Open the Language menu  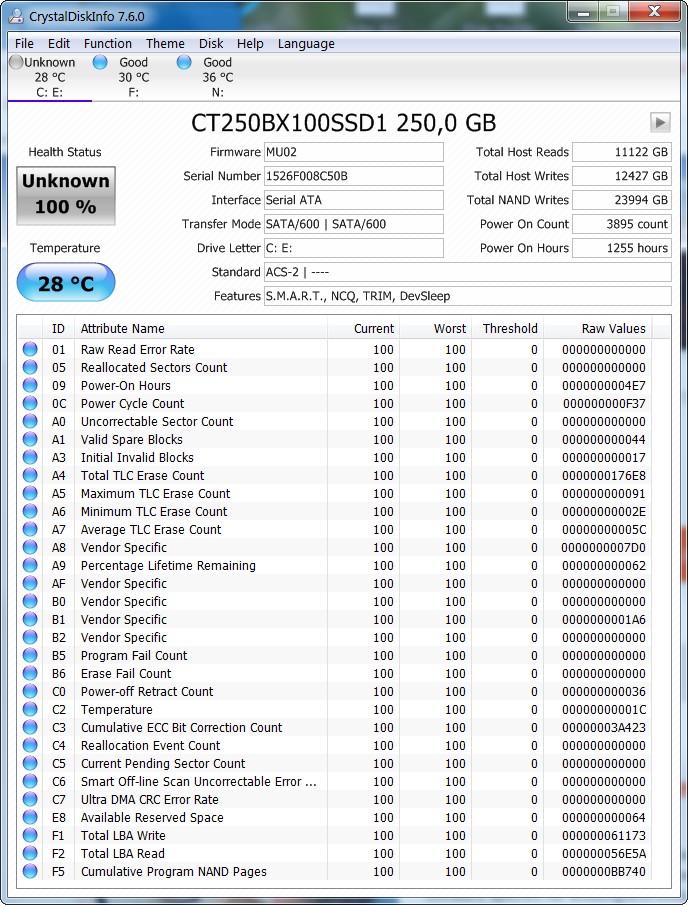[x=306, y=44]
